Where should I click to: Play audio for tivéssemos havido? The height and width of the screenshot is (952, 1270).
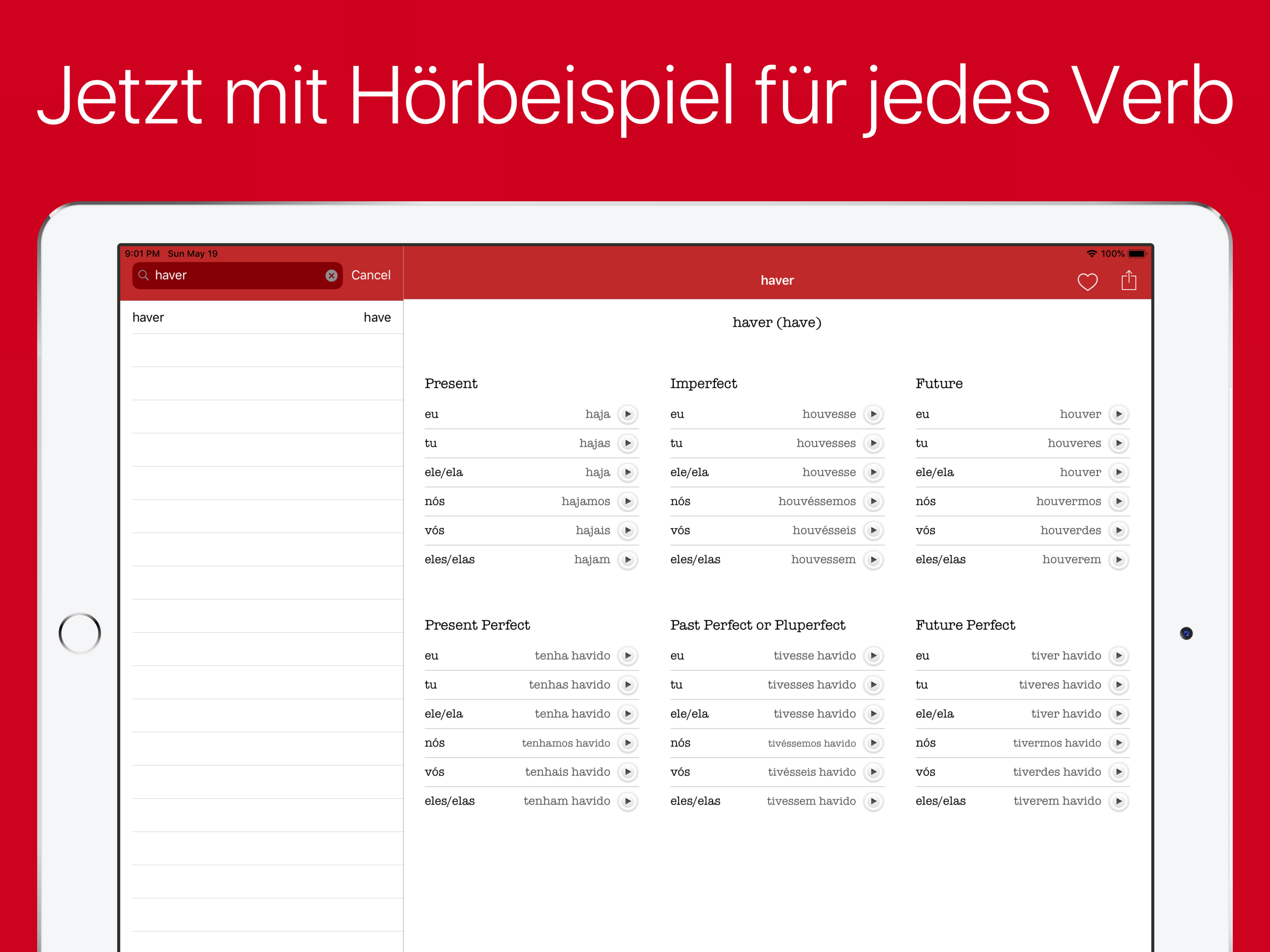click(873, 743)
